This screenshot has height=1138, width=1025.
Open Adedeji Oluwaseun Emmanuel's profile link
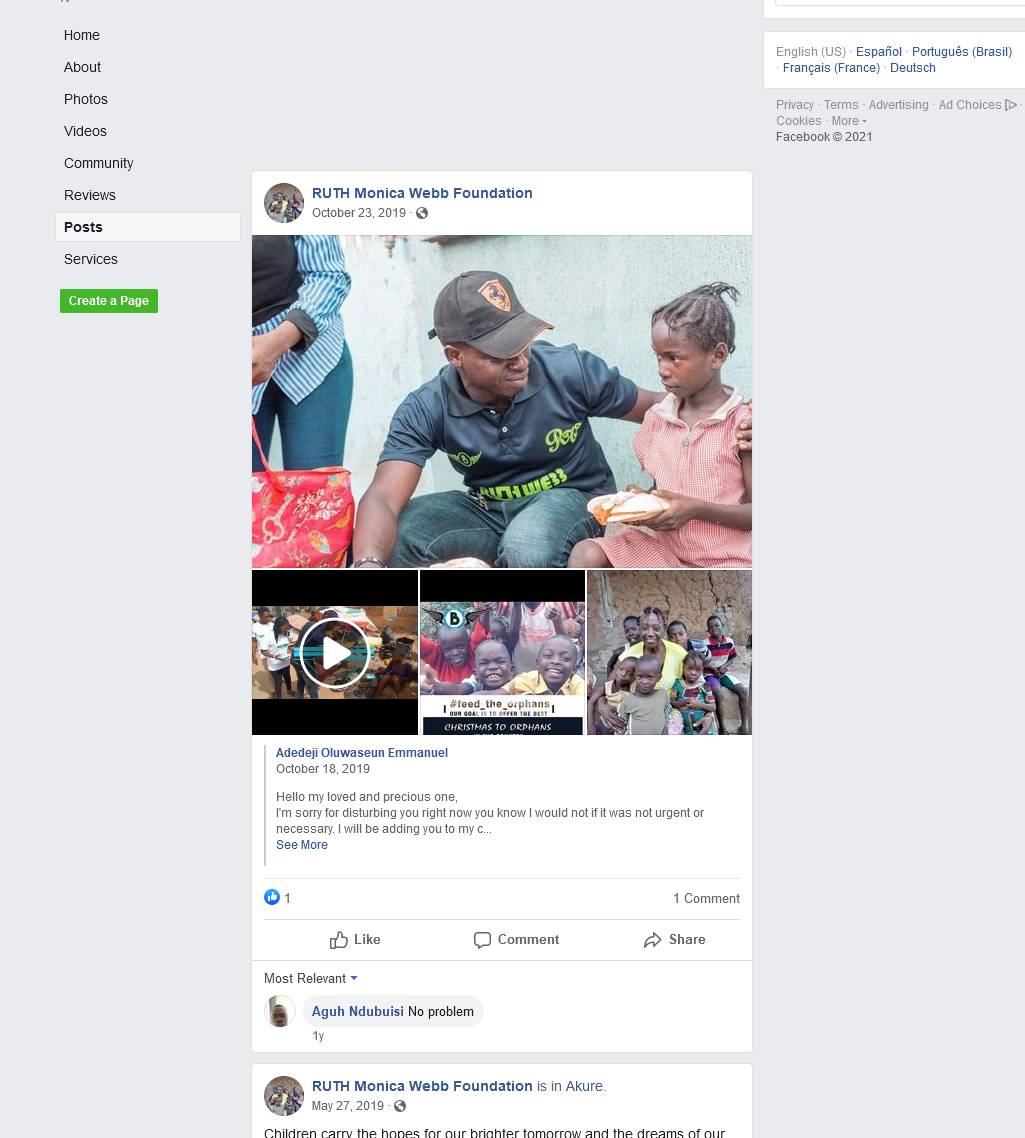362,753
